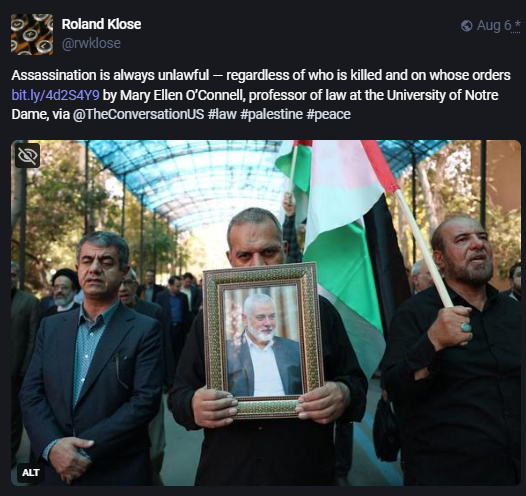The width and height of the screenshot is (526, 496).
Task: Open the Aug 6 post timestamp
Action: [494, 25]
